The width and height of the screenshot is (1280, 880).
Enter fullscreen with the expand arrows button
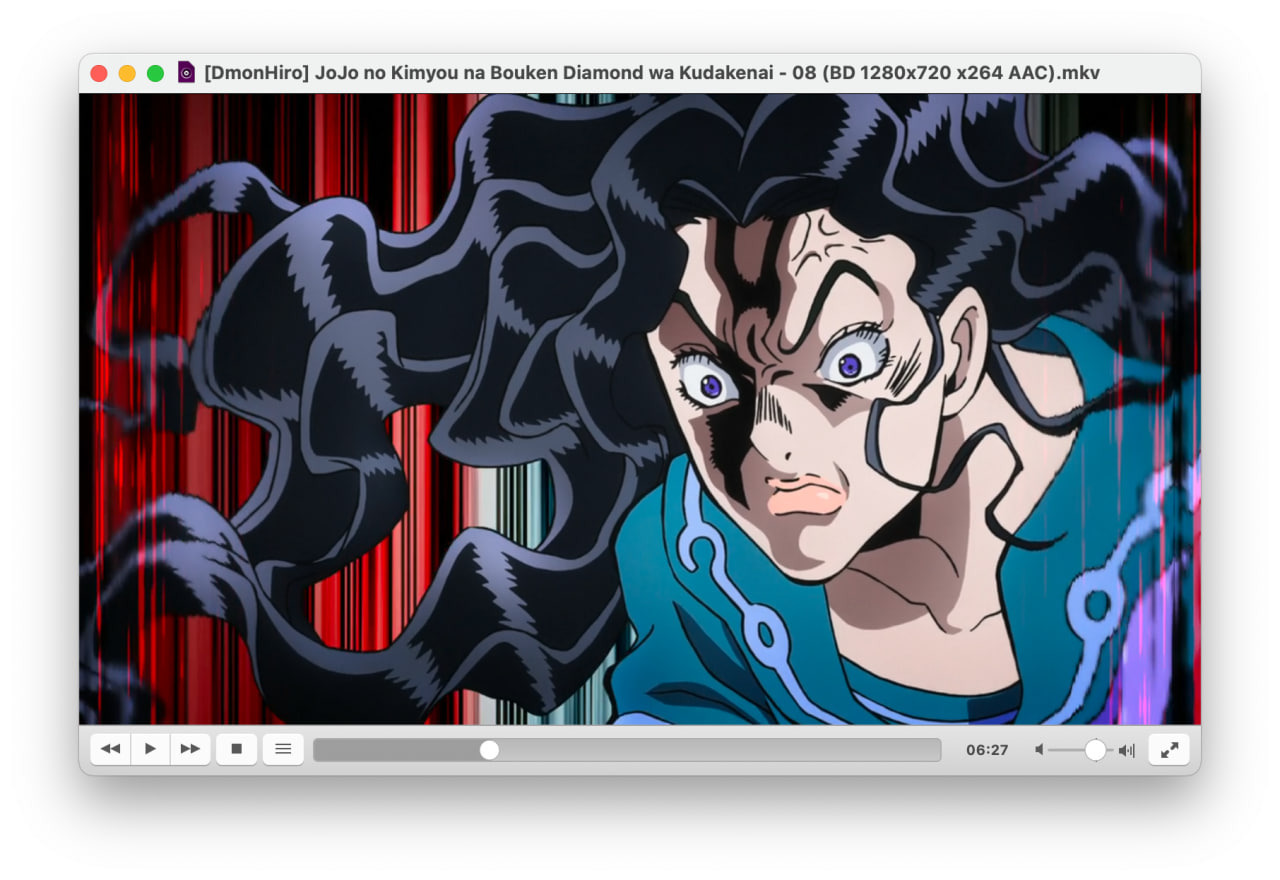point(1169,749)
